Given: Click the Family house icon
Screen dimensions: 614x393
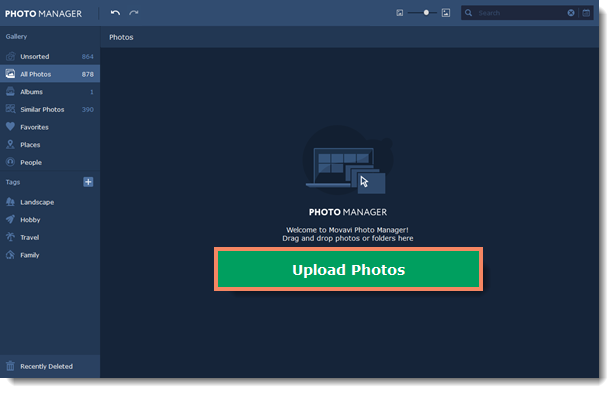Looking at the screenshot, I should pyautogui.click(x=11, y=254).
